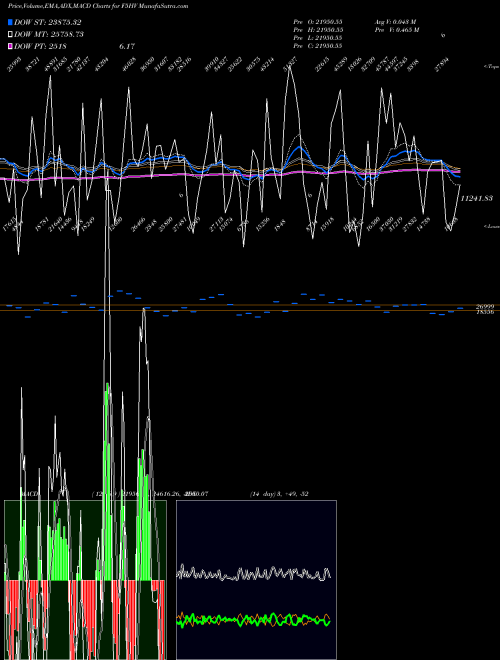Click the 11241.83 last price label
Image resolution: width=500 pixels, height=660 pixels.
[477, 198]
